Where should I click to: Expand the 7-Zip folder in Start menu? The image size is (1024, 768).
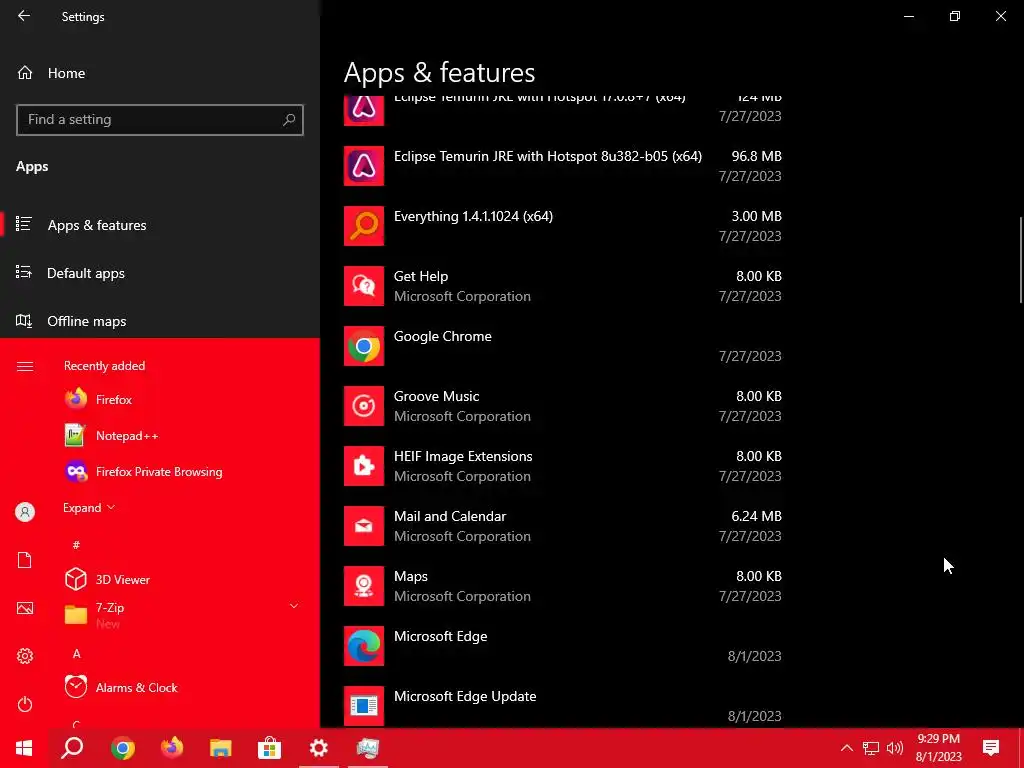(x=294, y=607)
